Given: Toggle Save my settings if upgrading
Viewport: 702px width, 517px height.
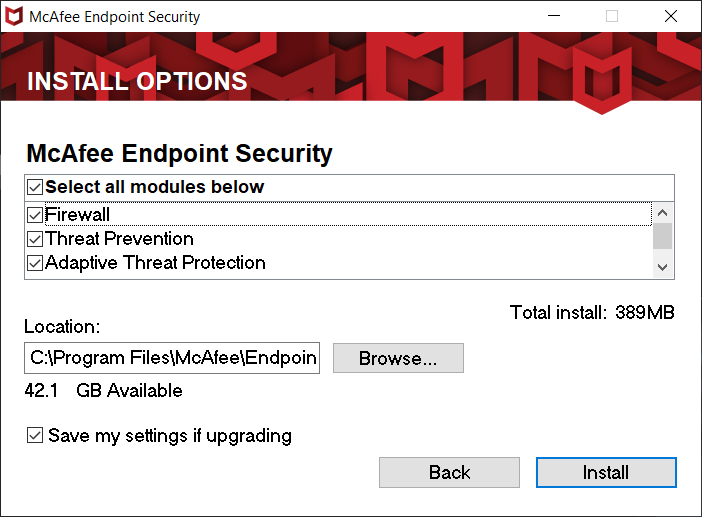Looking at the screenshot, I should [x=35, y=435].
